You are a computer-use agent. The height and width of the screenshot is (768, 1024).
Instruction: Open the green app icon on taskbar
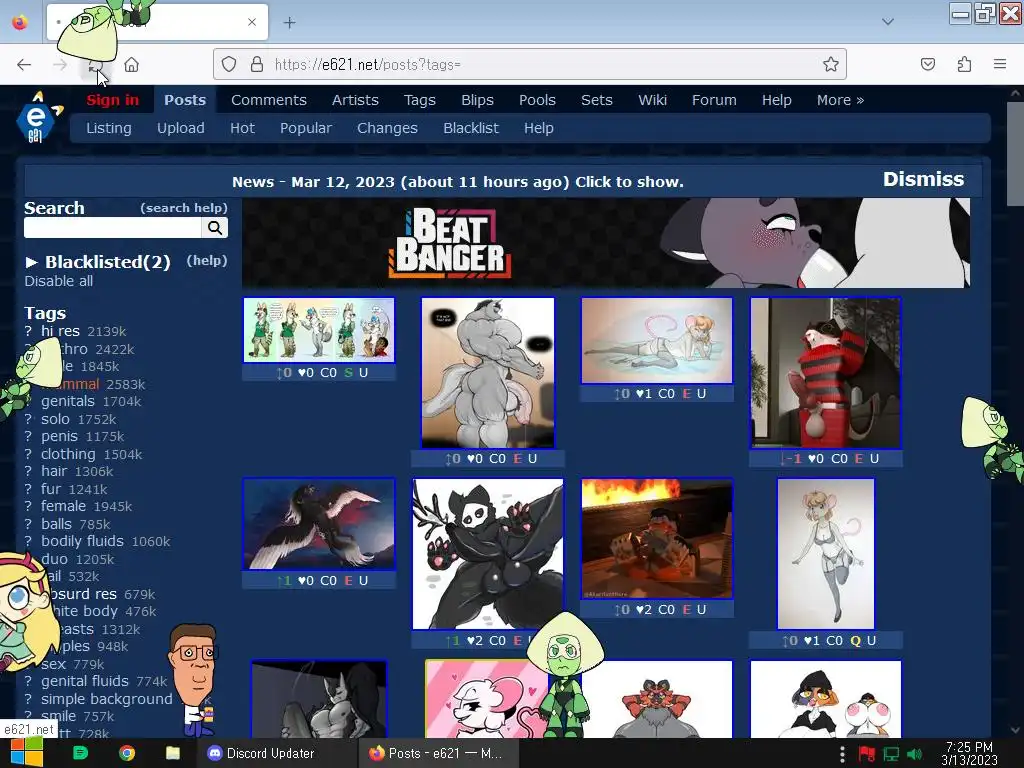point(80,753)
